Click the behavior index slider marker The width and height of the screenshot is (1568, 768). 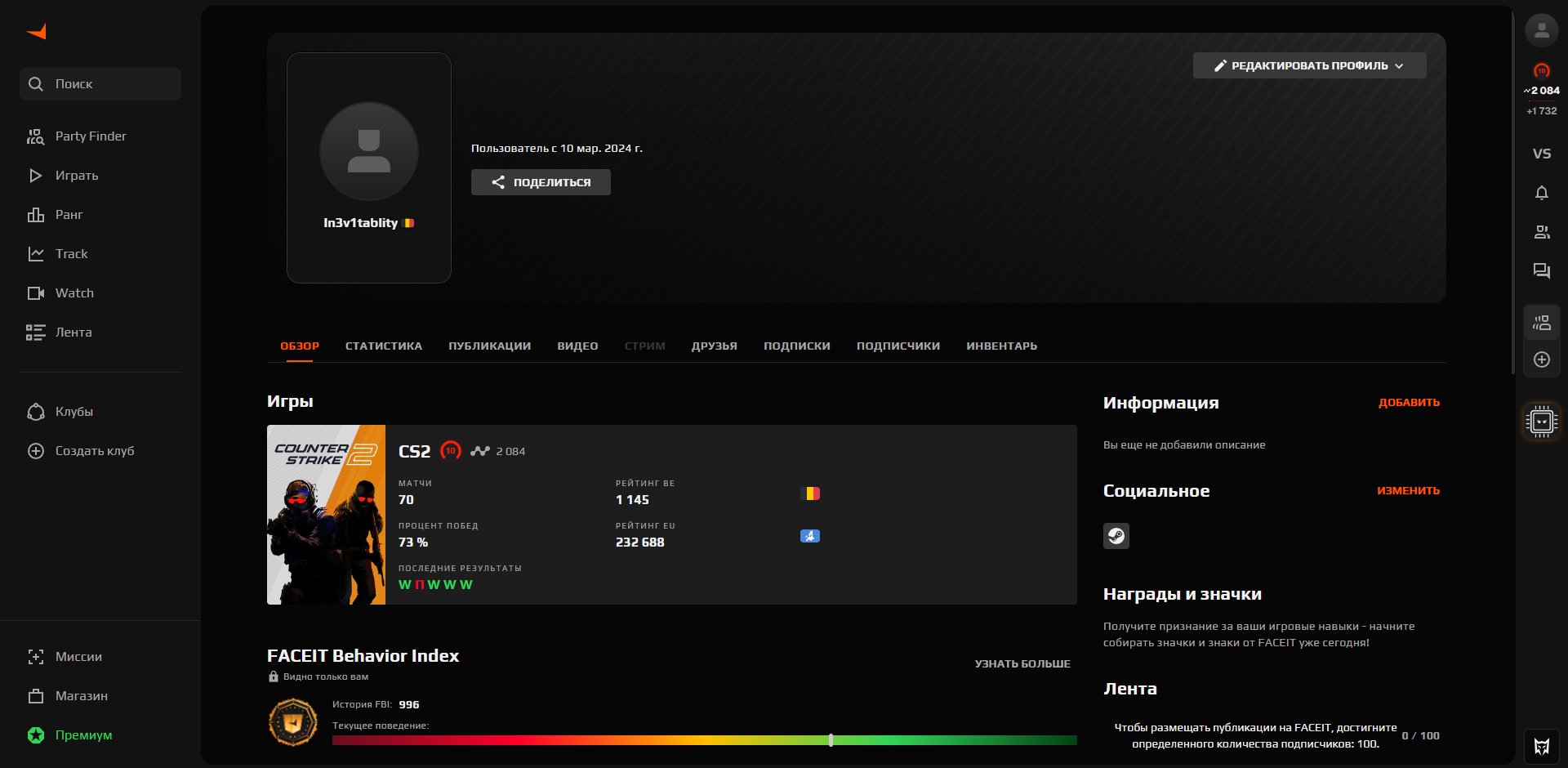(831, 740)
